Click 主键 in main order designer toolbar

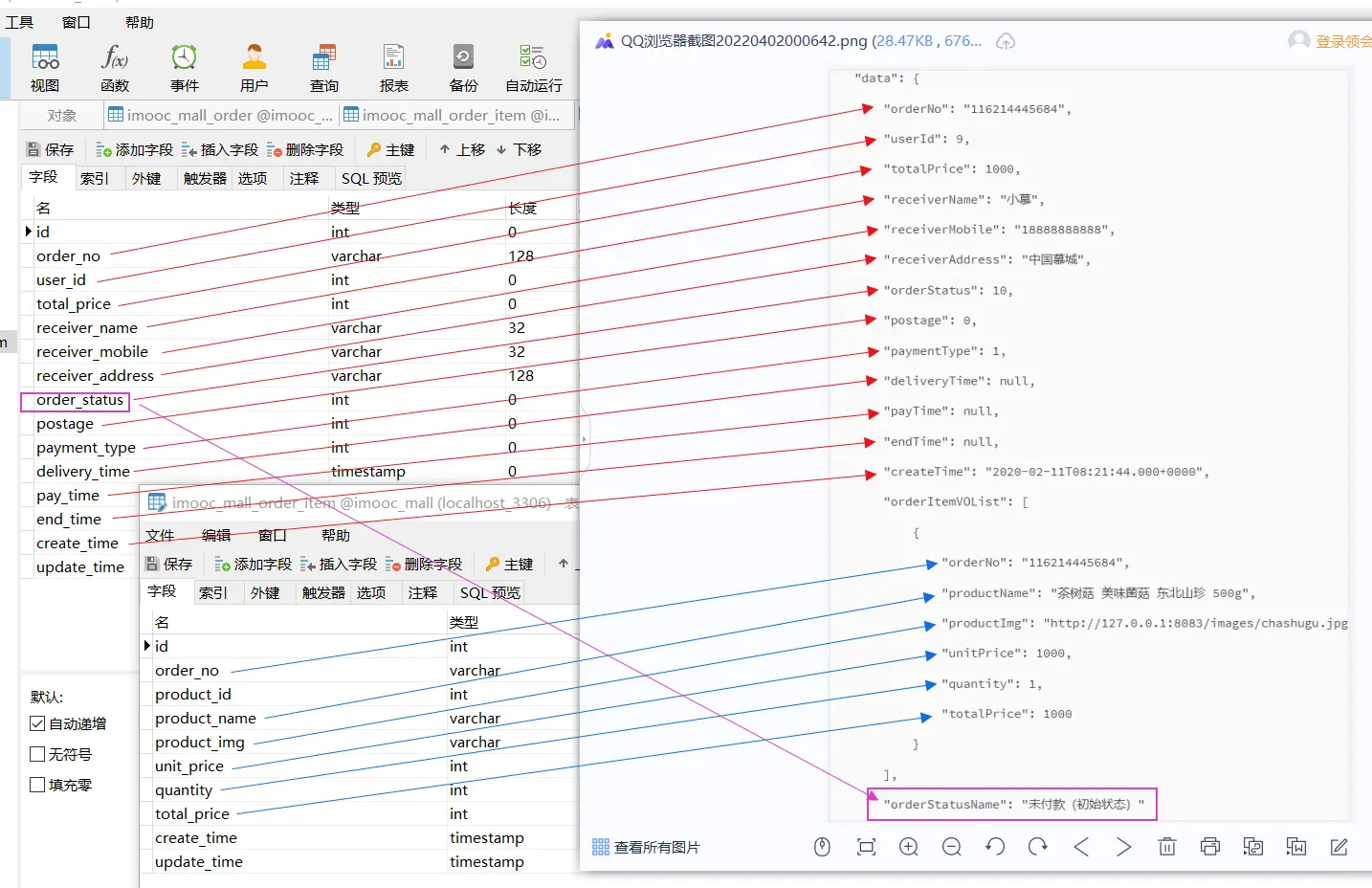[390, 149]
